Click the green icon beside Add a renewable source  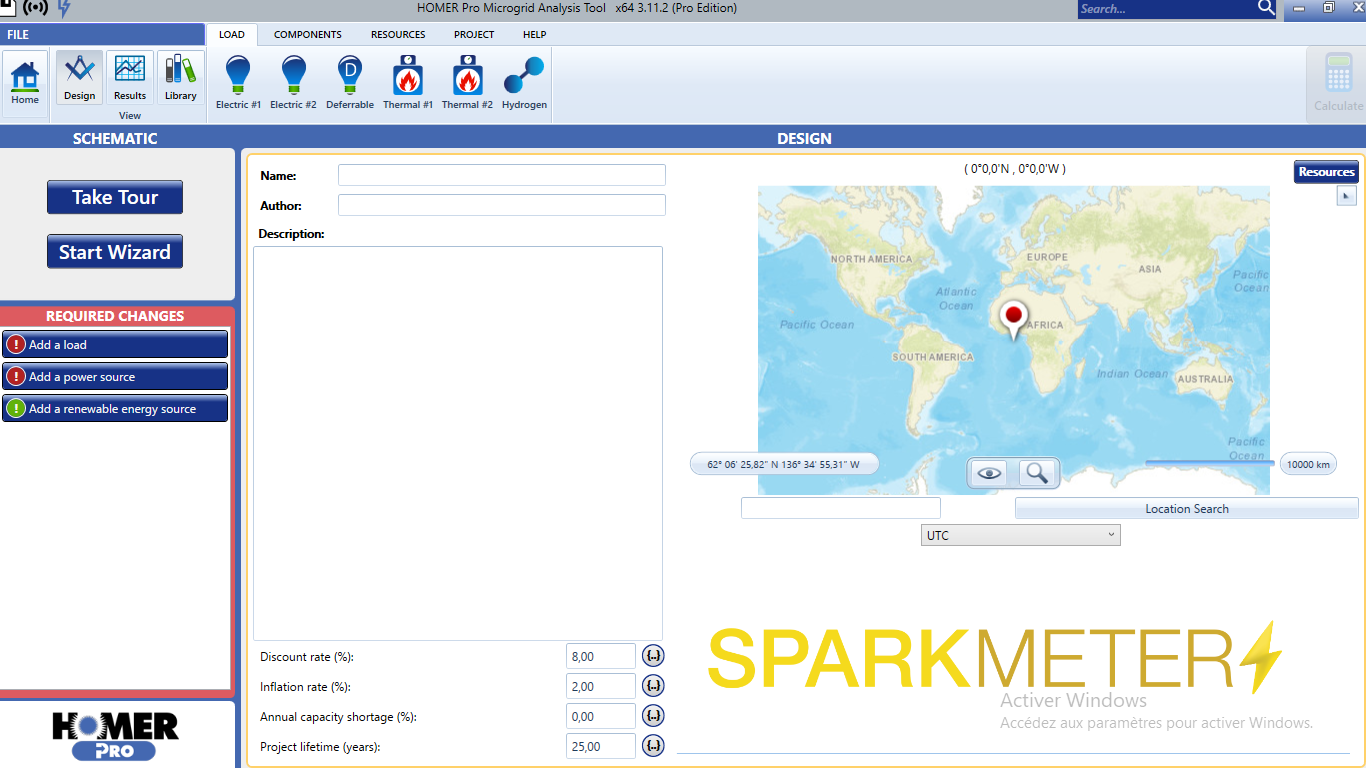pos(16,408)
